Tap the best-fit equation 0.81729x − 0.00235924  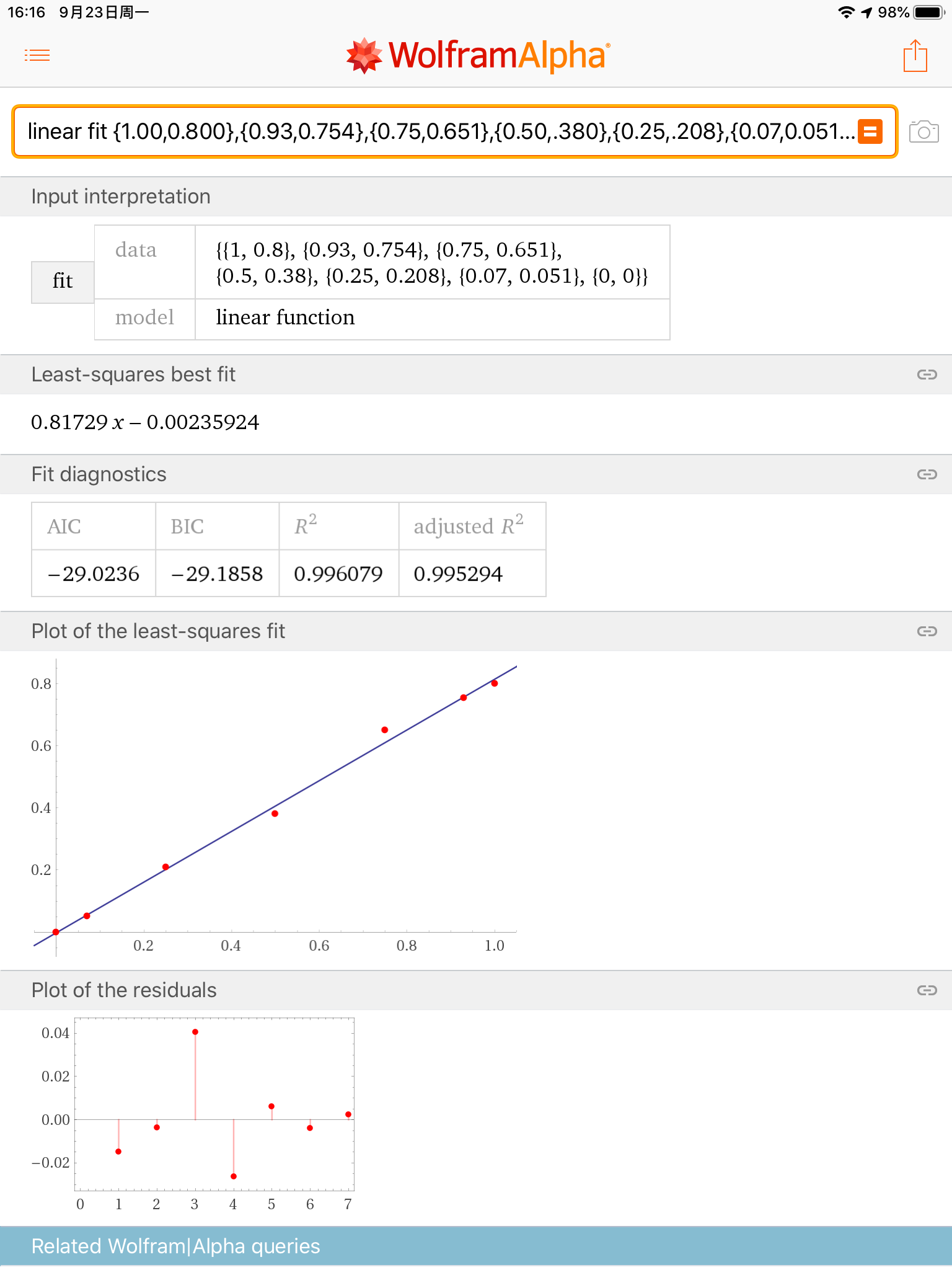[x=146, y=423]
